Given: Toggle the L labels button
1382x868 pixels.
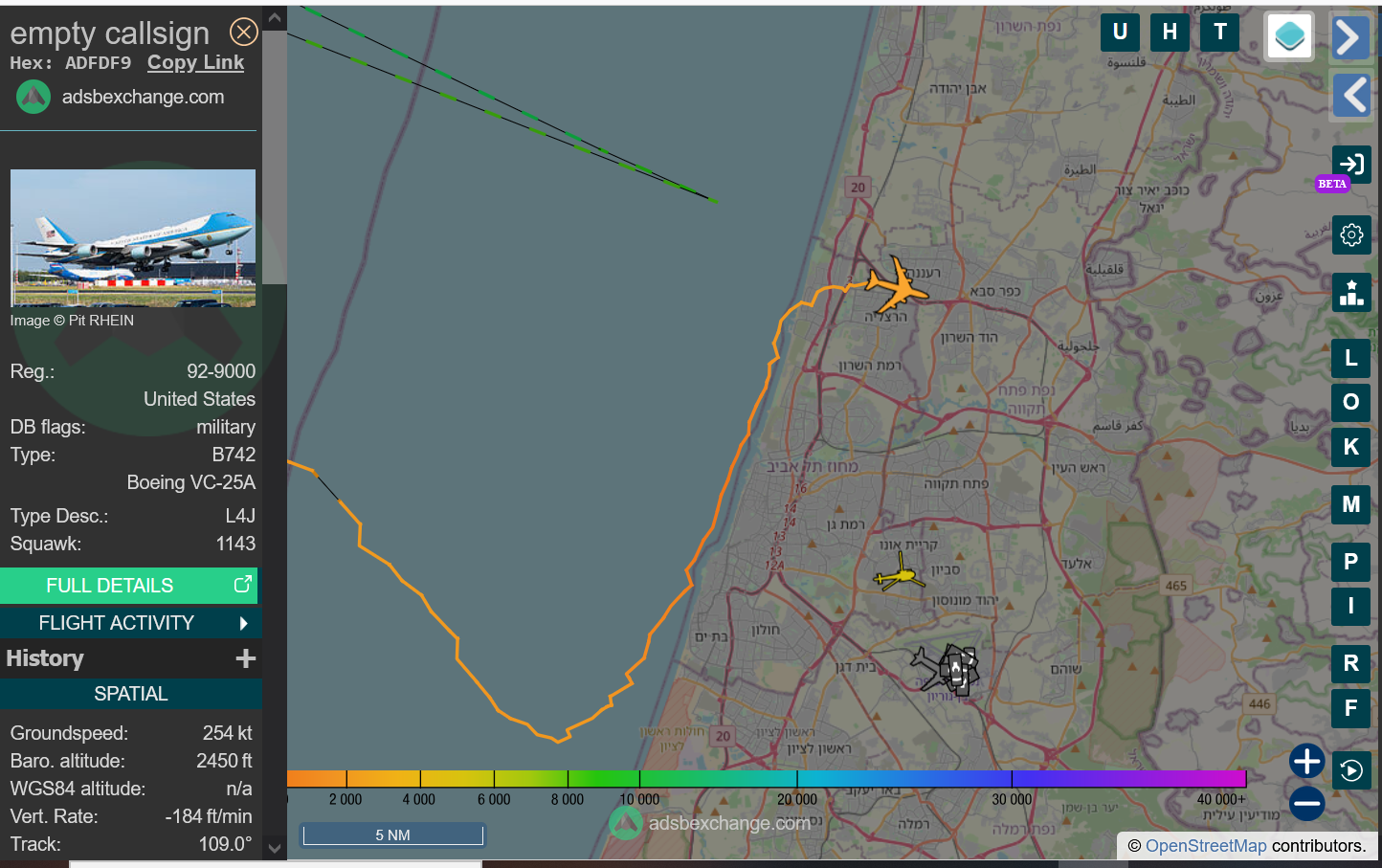Looking at the screenshot, I should pyautogui.click(x=1350, y=358).
